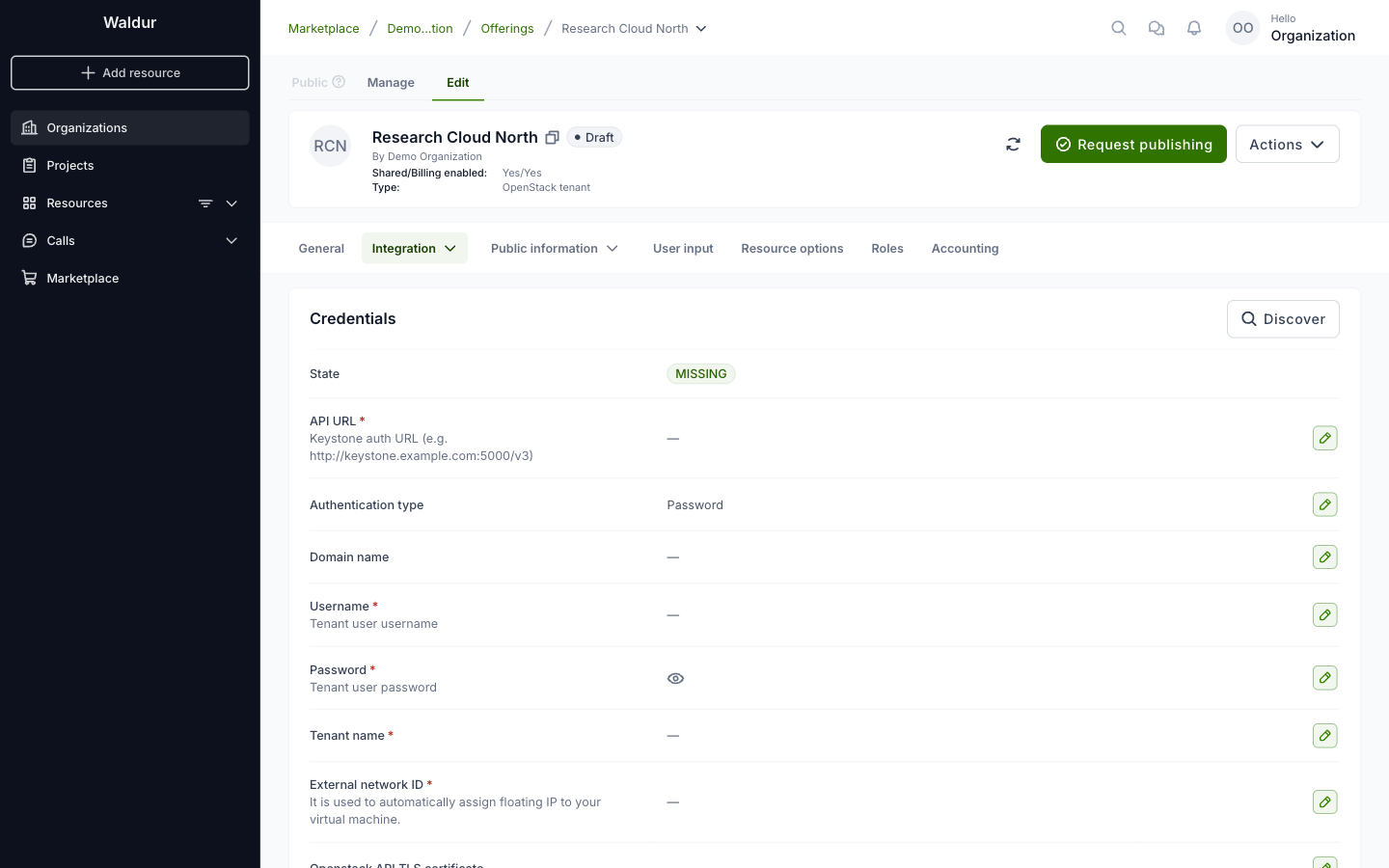
Task: Expand the Calls sidebar section
Action: [x=231, y=241]
